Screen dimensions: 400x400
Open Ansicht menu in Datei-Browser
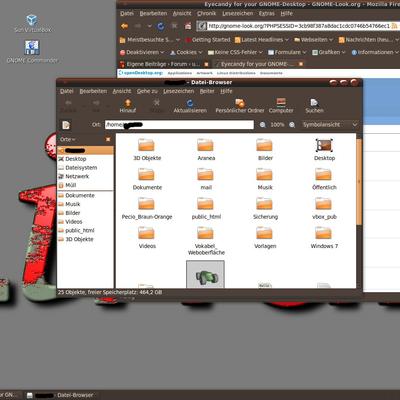[122, 91]
